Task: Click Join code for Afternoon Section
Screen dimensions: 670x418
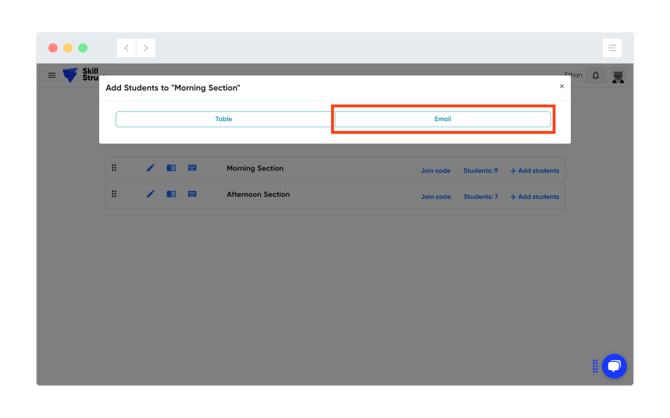Action: (x=435, y=197)
